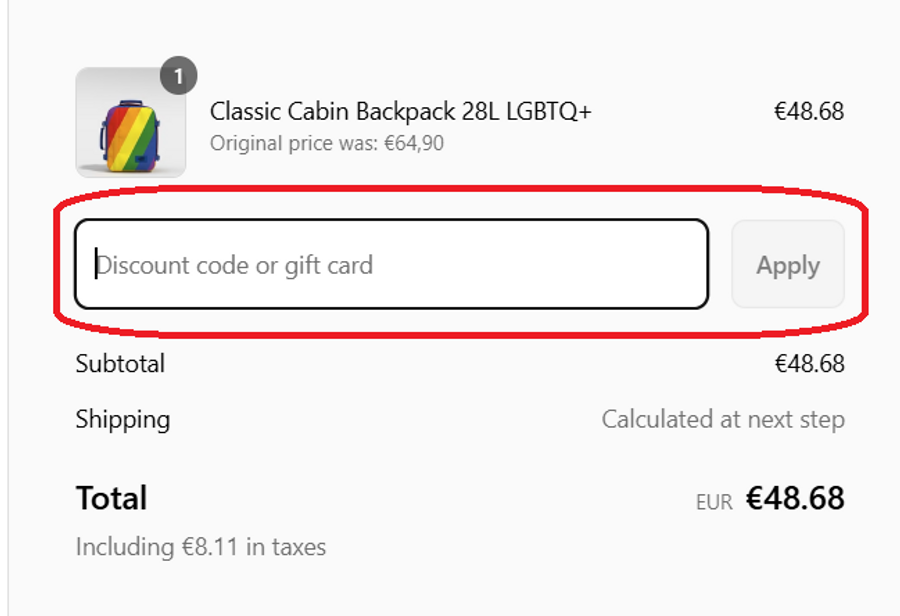The image size is (900, 616).
Task: Click the bold total amount €48.68
Action: (x=795, y=498)
